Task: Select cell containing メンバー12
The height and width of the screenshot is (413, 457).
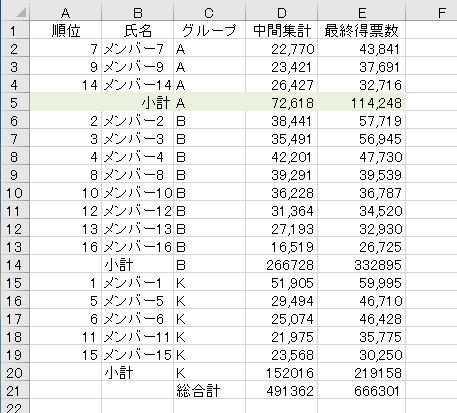Action: tap(137, 211)
